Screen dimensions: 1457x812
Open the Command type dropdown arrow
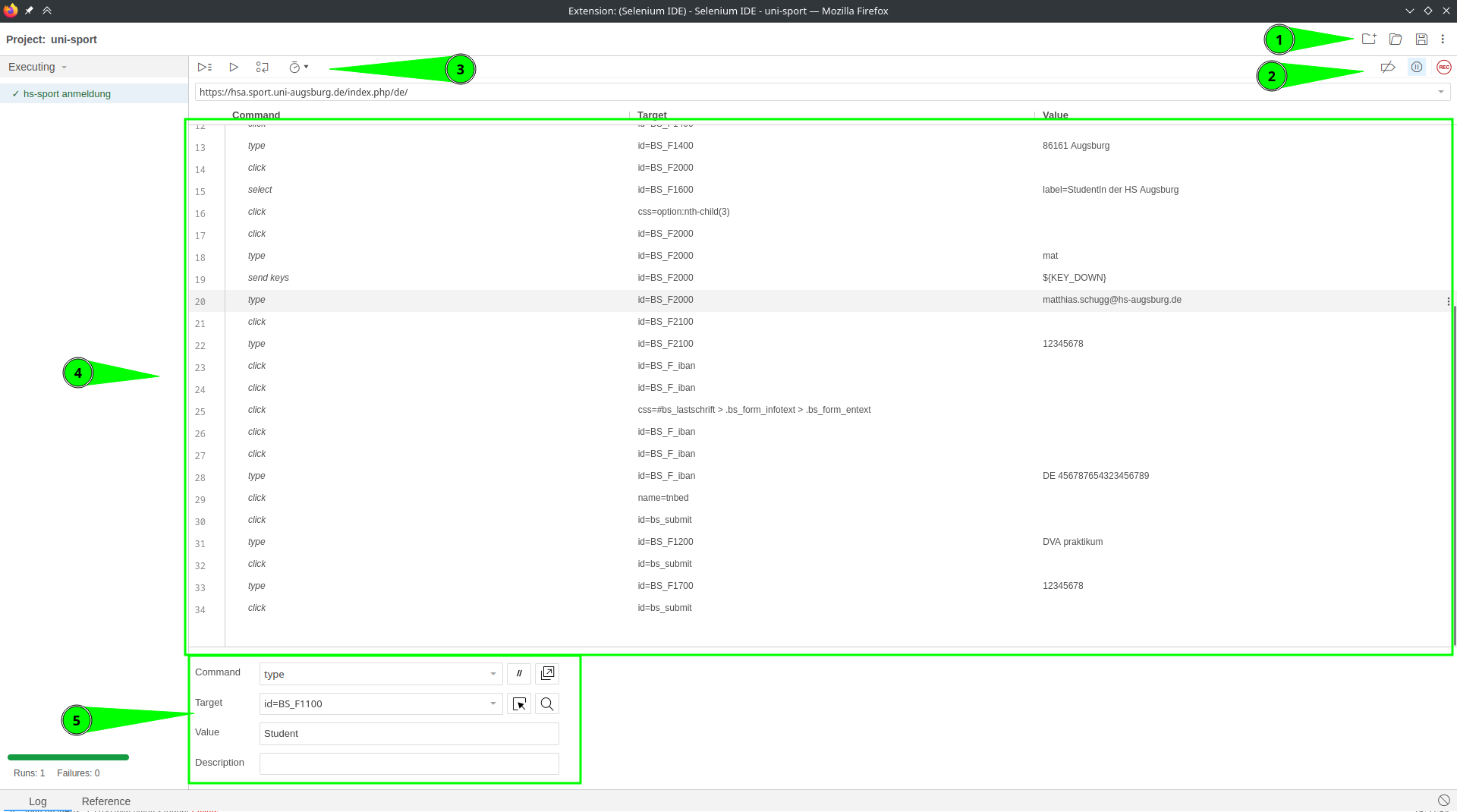tap(492, 674)
